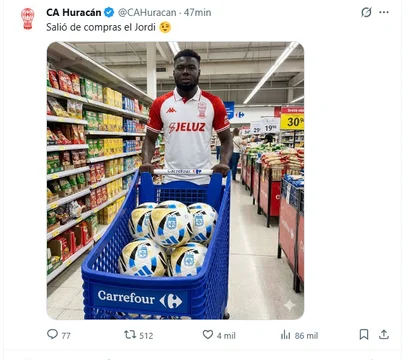Screen dimensions: 412x360
Task: Open the Grok slashed-circle icon
Action: [366, 12]
